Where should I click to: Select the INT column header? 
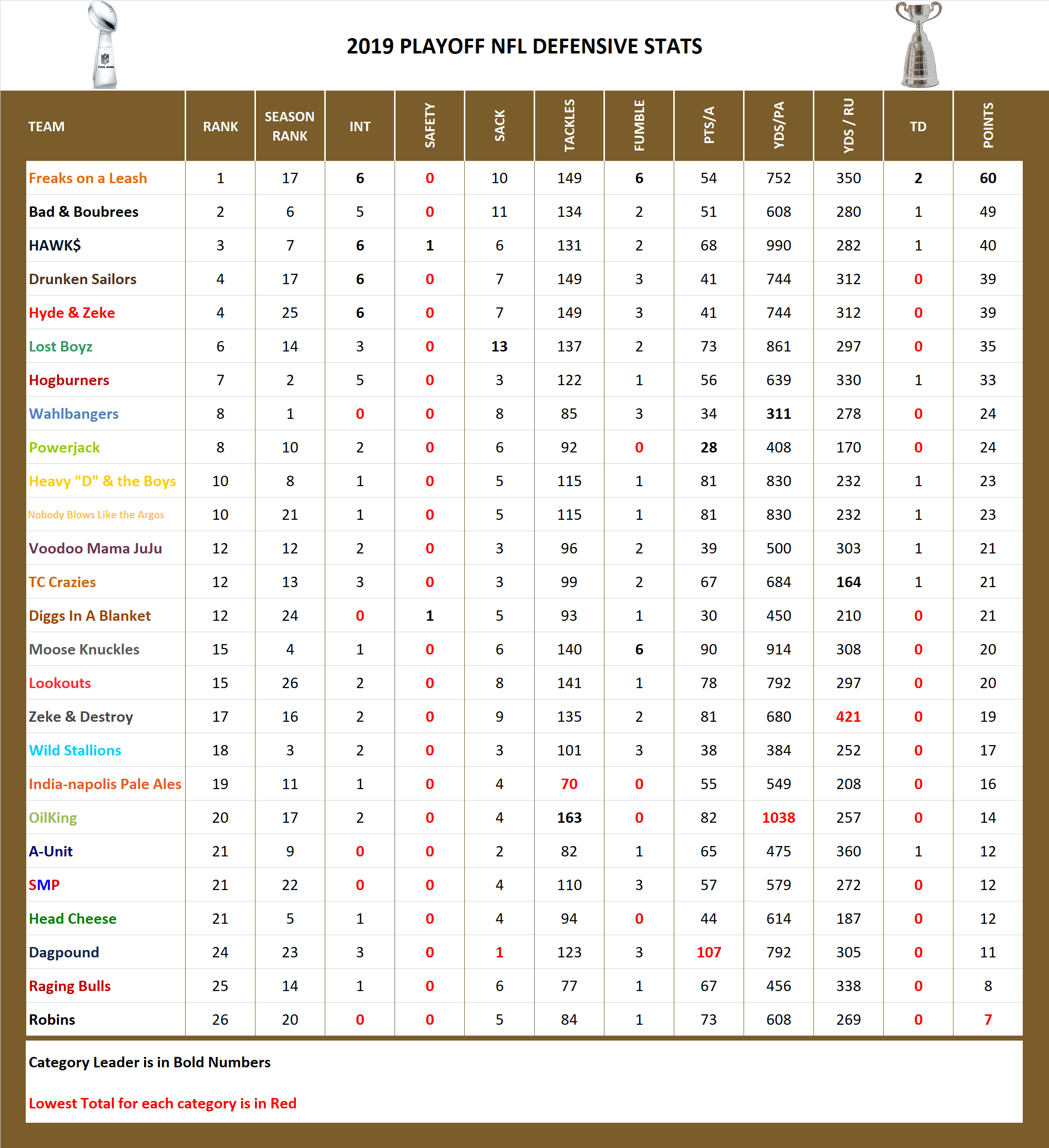359,126
